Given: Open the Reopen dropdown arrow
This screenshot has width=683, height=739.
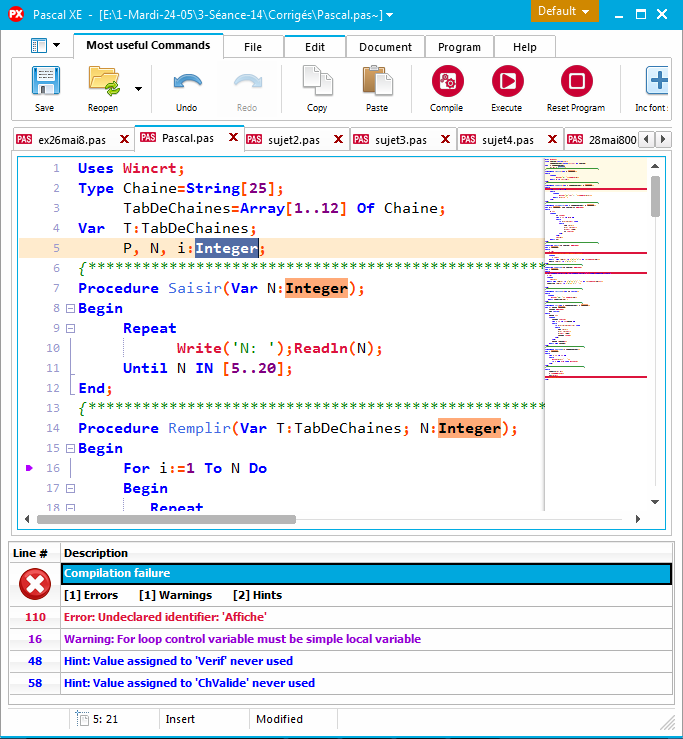Looking at the screenshot, I should pyautogui.click(x=138, y=88).
